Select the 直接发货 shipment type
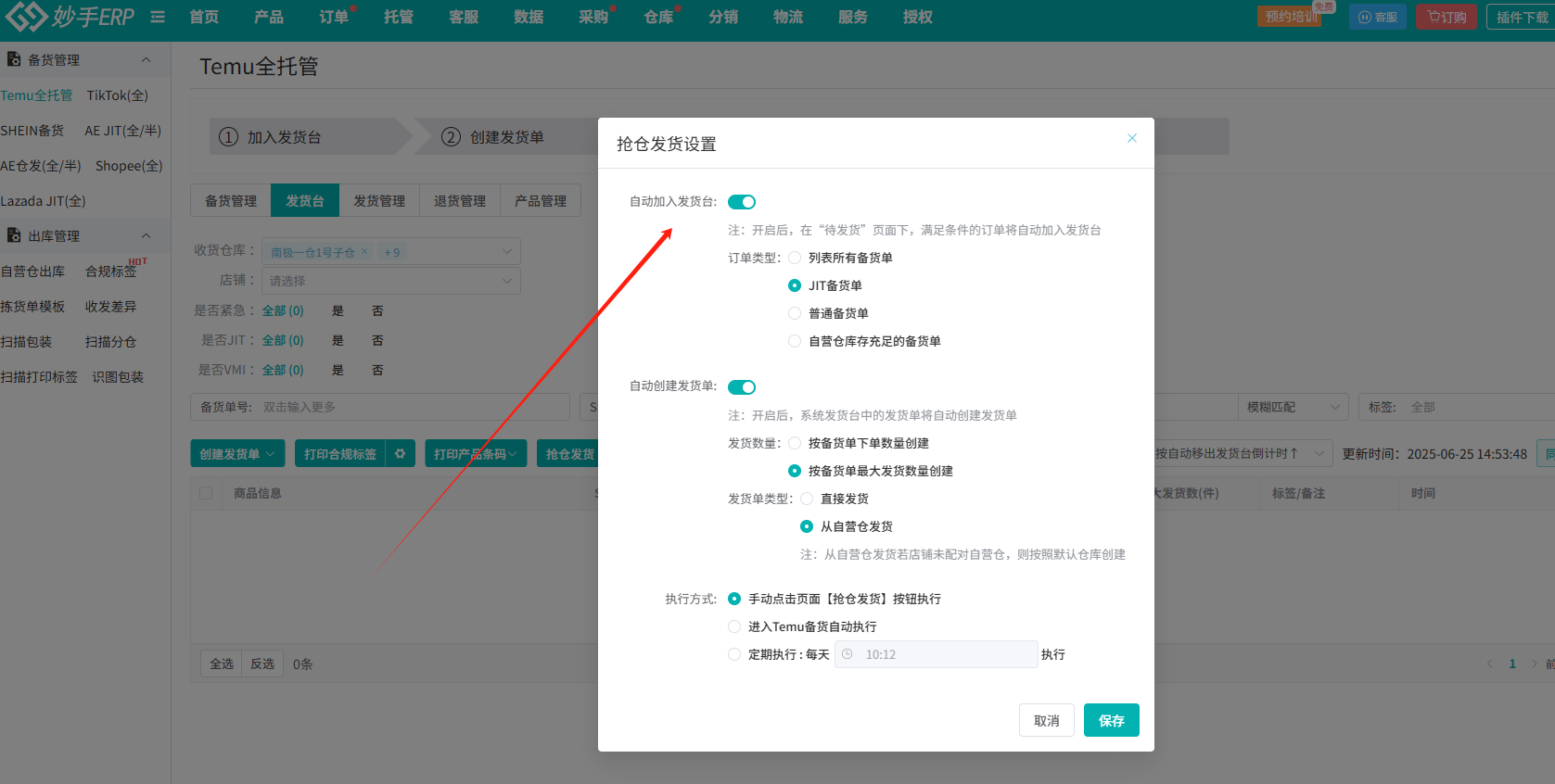Screen dimensions: 1555x784 click(807, 499)
